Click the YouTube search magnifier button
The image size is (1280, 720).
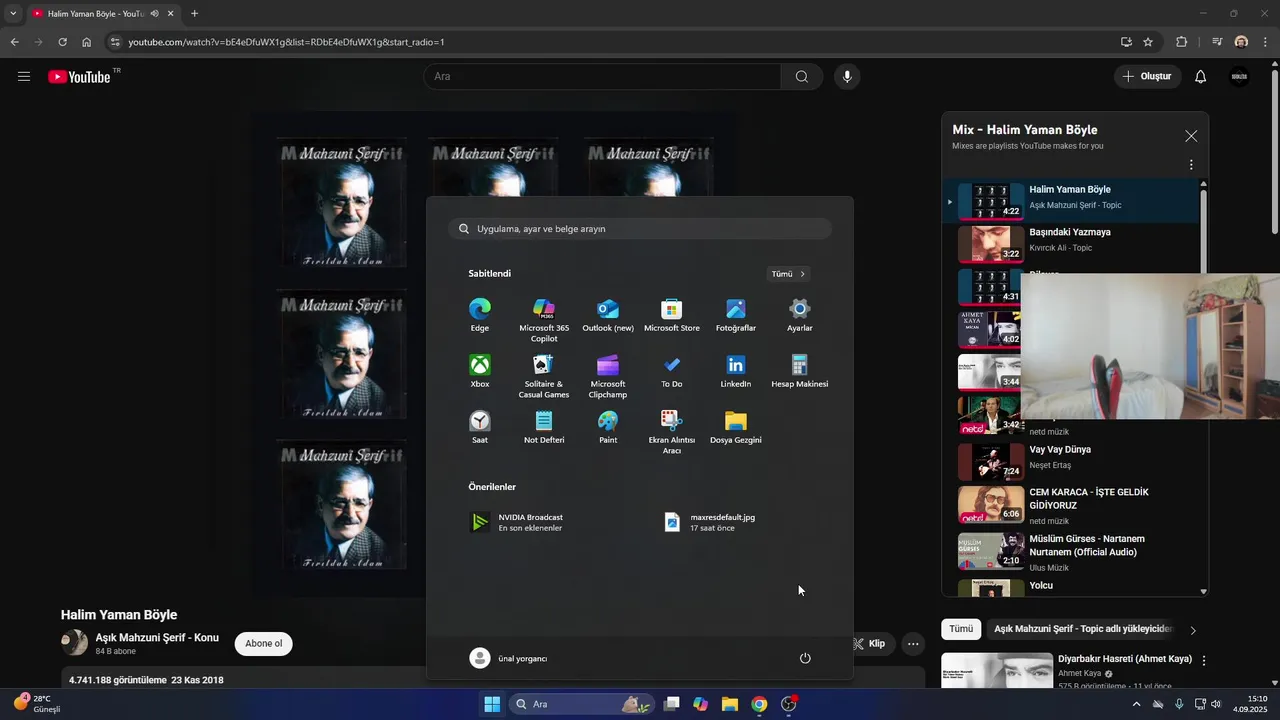(802, 77)
